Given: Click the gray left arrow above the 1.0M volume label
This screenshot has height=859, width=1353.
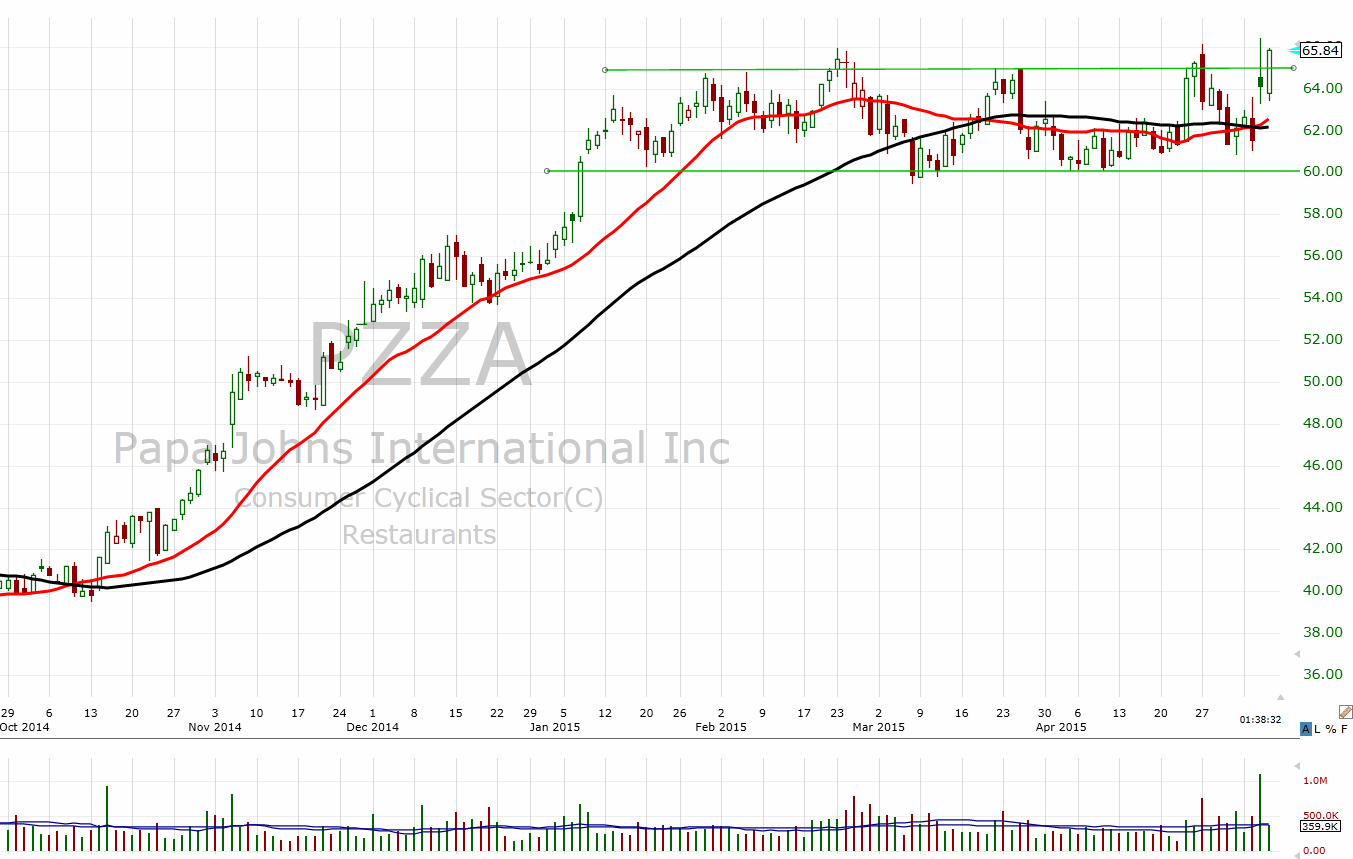Looking at the screenshot, I should (1297, 765).
